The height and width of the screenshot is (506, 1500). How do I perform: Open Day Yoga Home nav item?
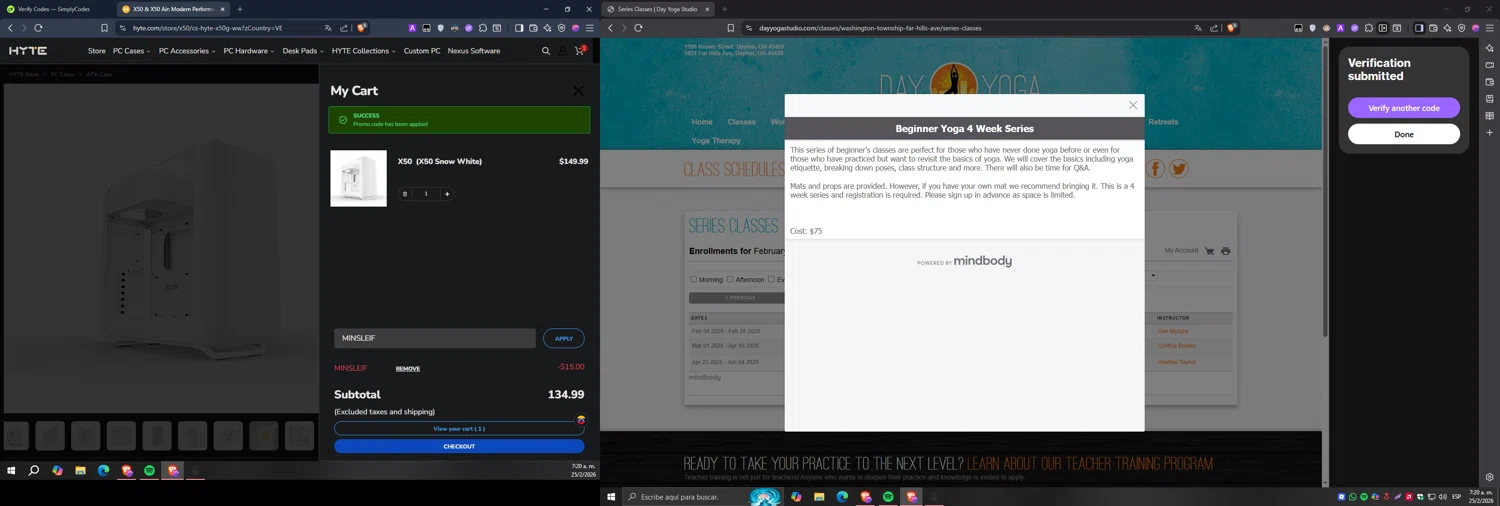point(702,122)
